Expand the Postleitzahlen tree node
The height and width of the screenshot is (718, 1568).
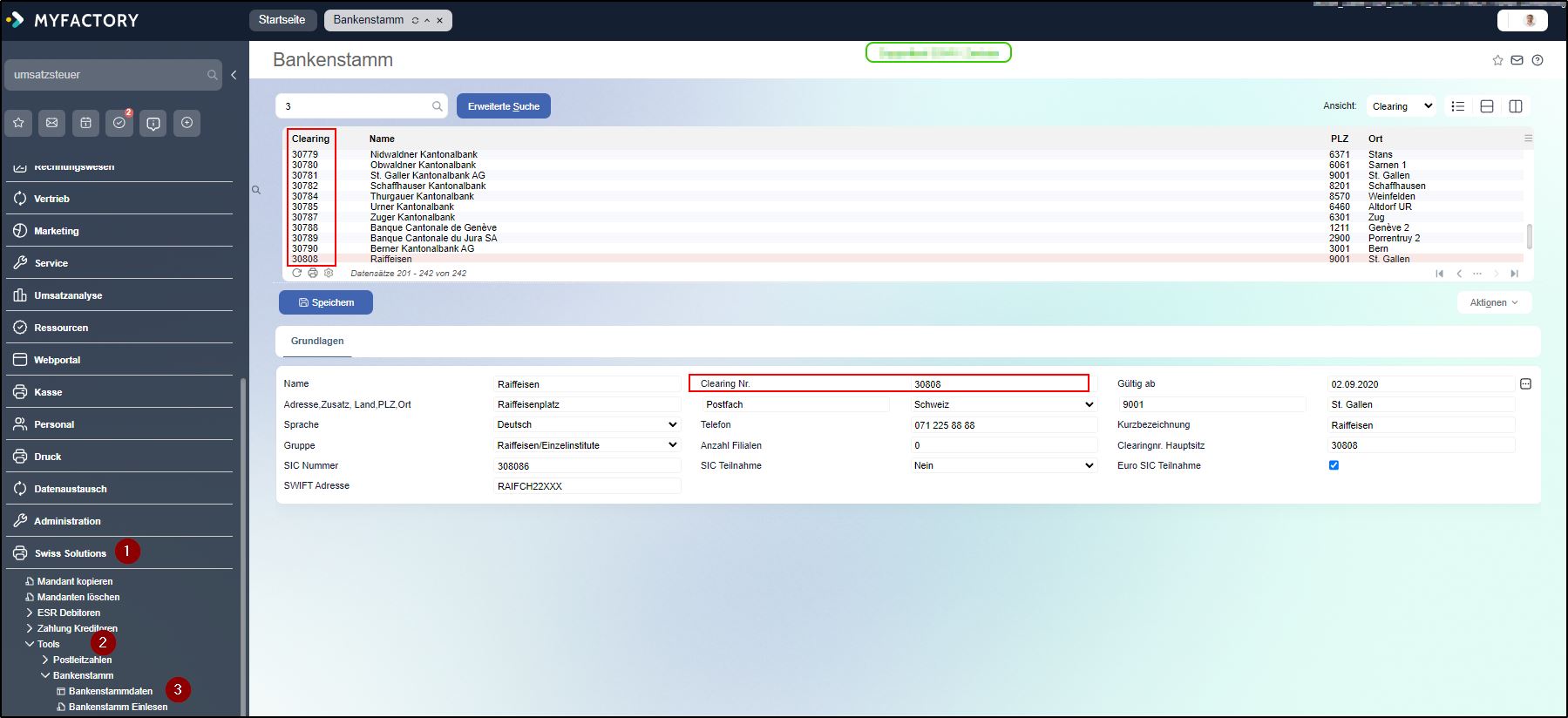point(45,660)
